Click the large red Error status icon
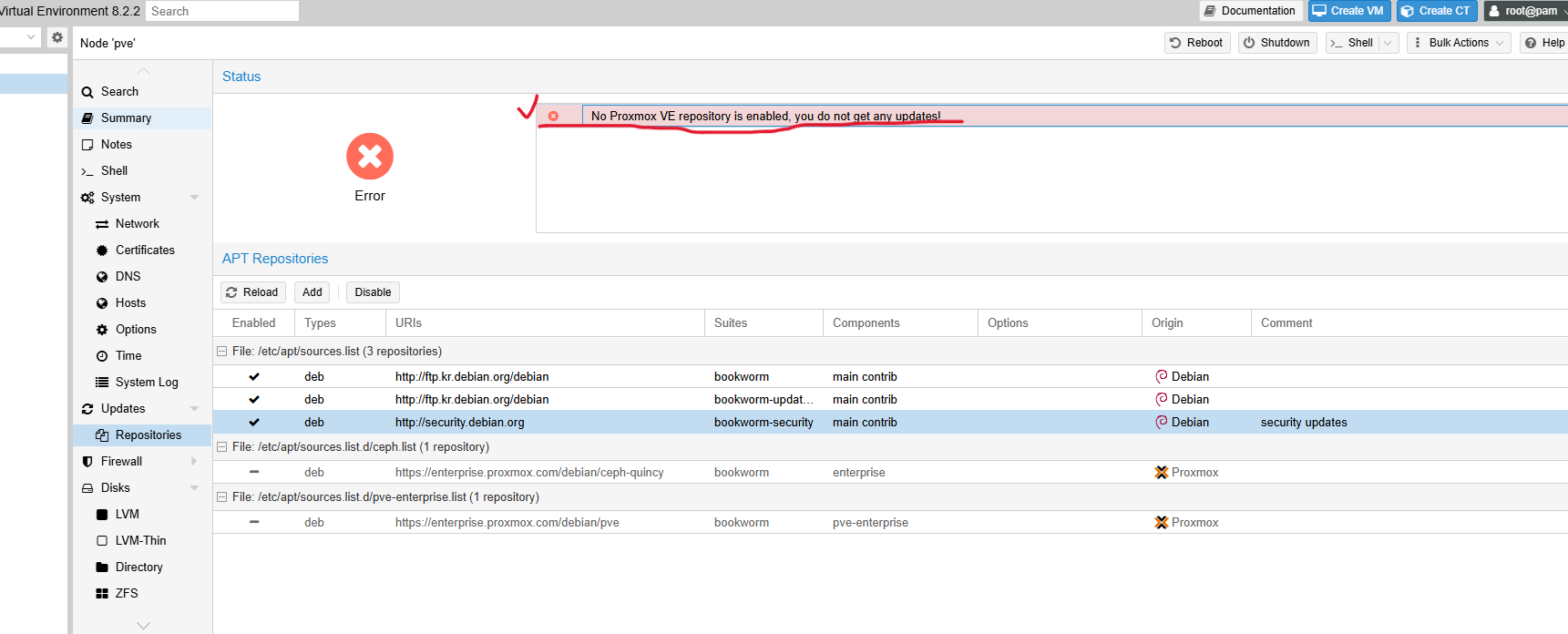The width and height of the screenshot is (1568, 634). point(370,157)
